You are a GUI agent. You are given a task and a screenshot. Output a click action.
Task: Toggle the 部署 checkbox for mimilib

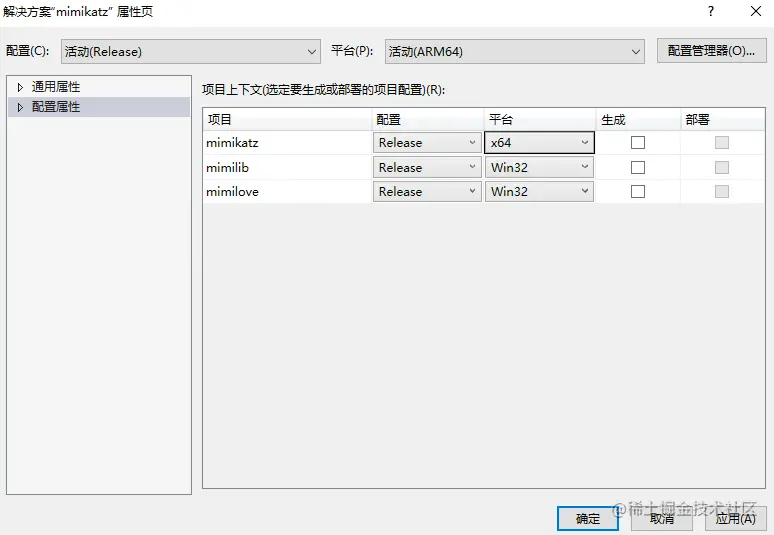click(x=722, y=167)
